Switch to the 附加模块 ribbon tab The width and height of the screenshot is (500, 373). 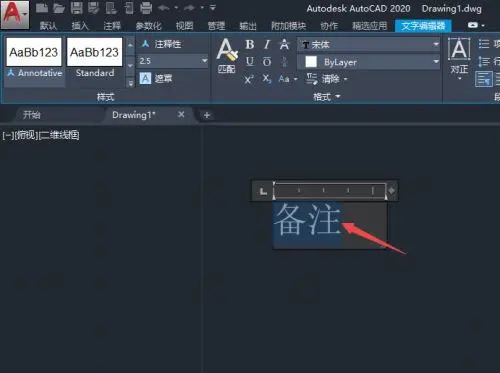pyautogui.click(x=288, y=25)
